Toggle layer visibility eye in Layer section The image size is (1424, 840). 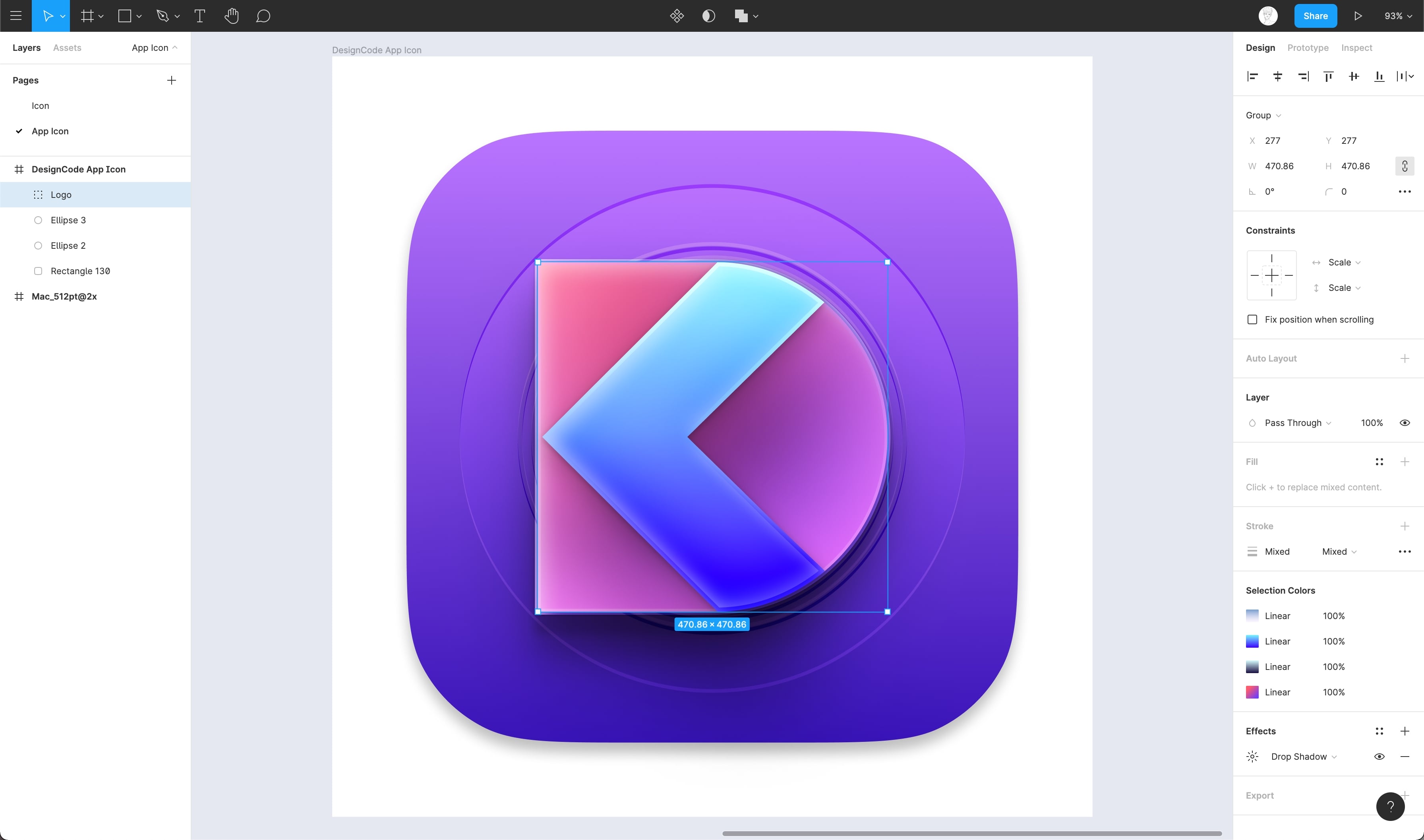pyautogui.click(x=1405, y=423)
